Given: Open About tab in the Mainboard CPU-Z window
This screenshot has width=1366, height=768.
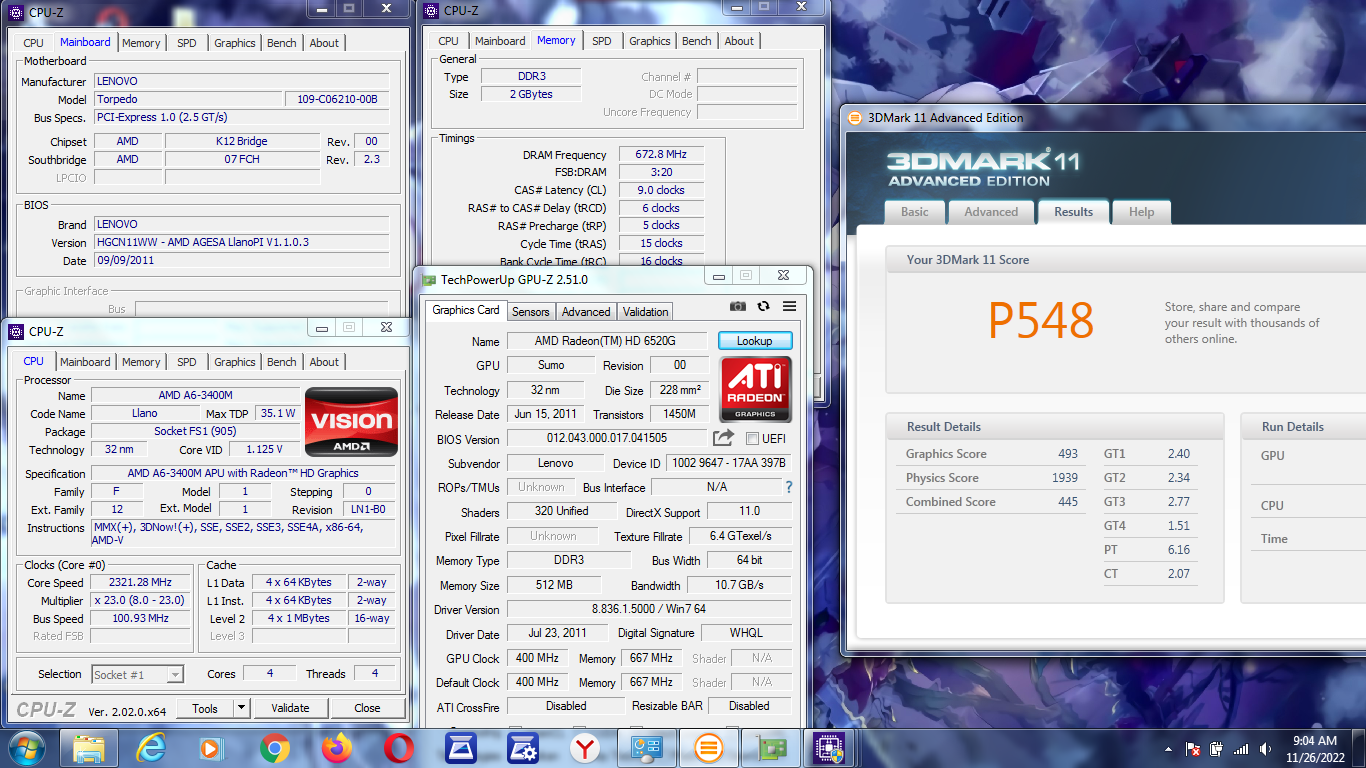Looking at the screenshot, I should (324, 43).
